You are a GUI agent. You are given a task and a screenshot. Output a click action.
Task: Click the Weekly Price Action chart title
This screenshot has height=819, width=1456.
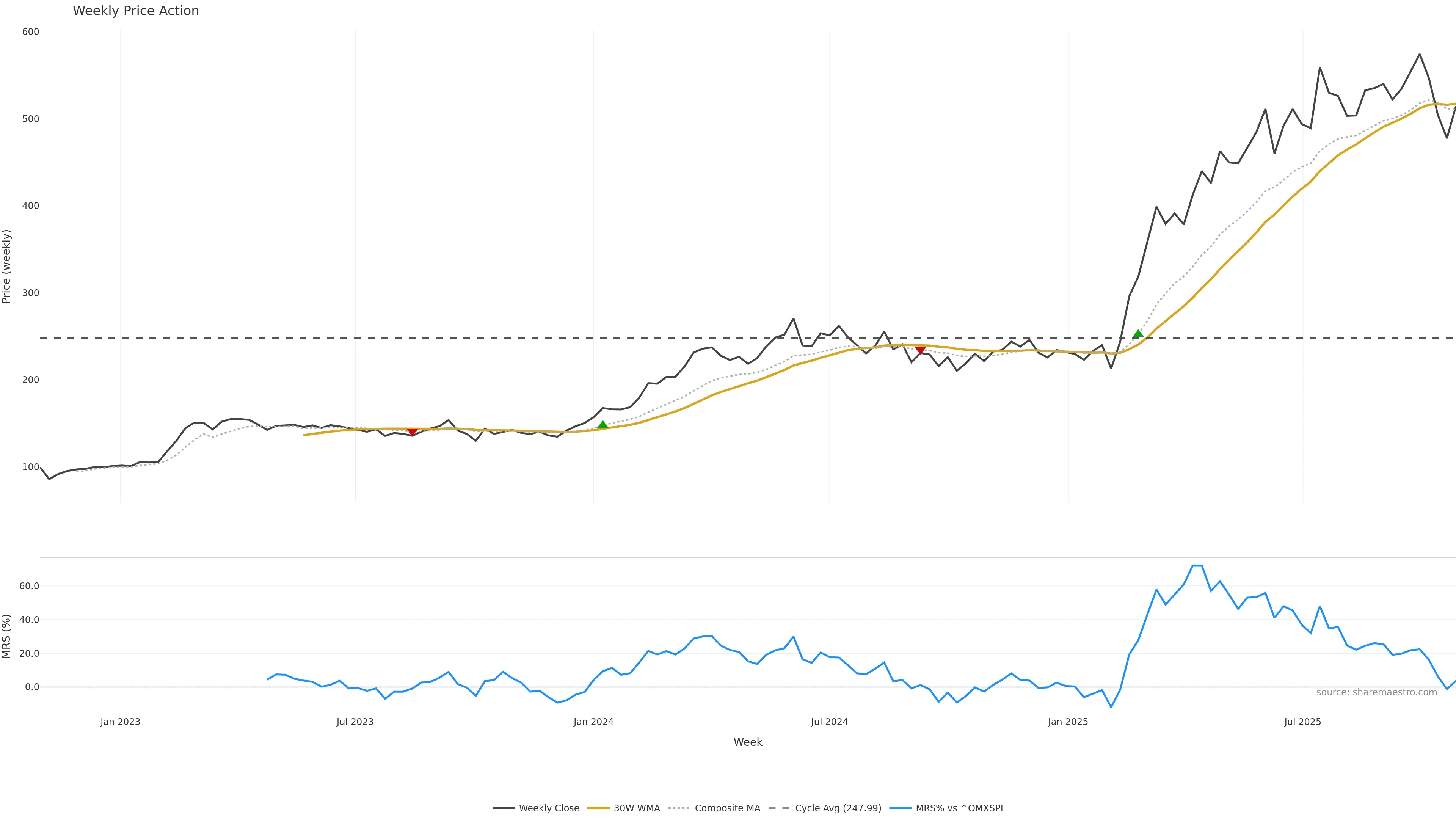[x=136, y=11]
